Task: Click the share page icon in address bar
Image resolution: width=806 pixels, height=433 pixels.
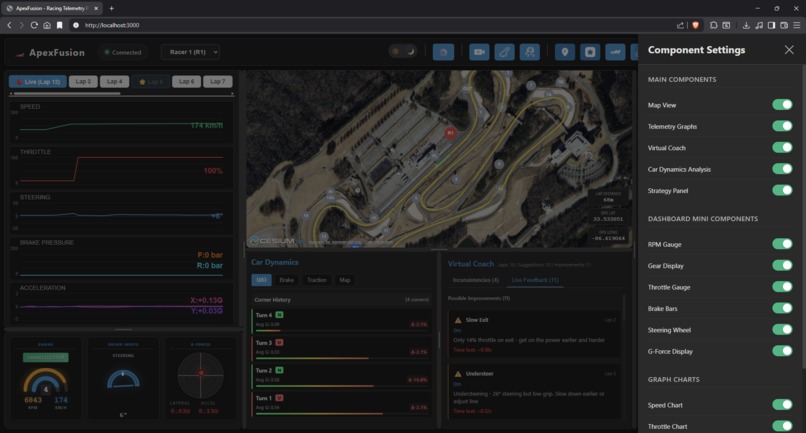Action: click(681, 25)
